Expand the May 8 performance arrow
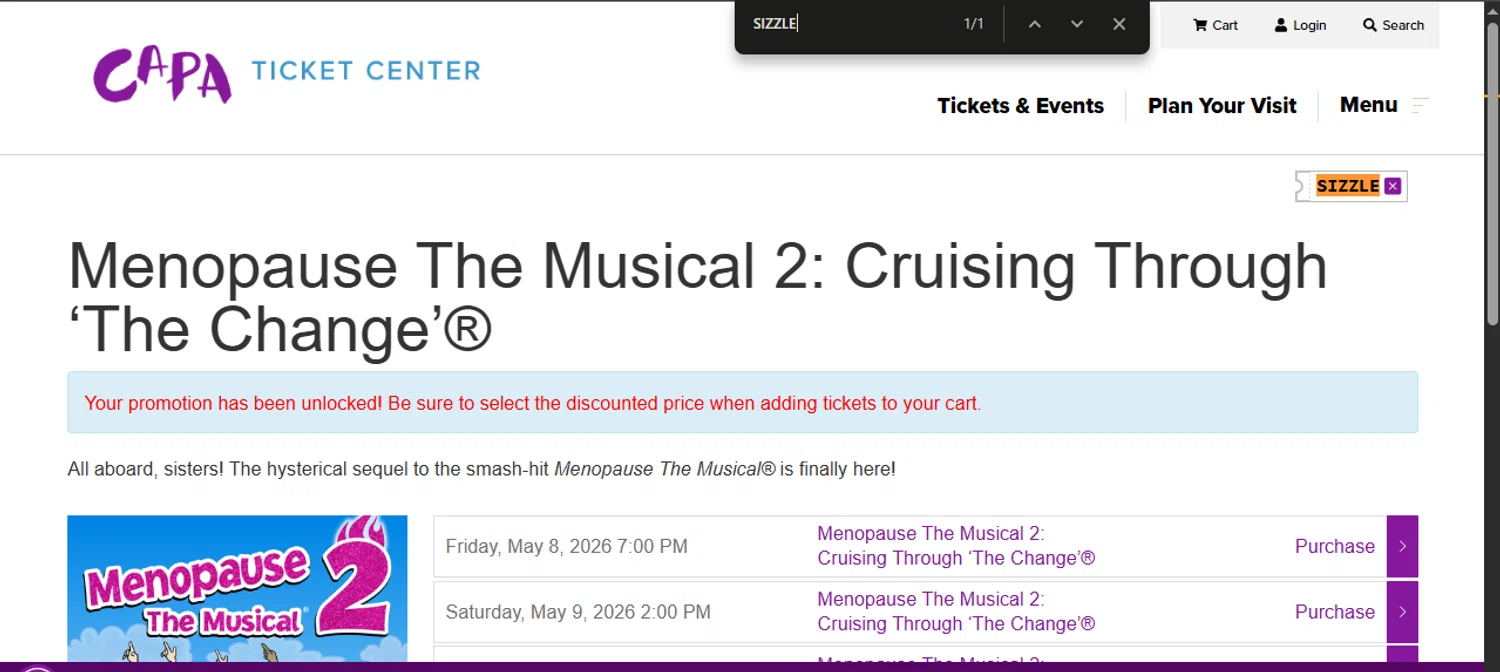 pyautogui.click(x=1402, y=546)
